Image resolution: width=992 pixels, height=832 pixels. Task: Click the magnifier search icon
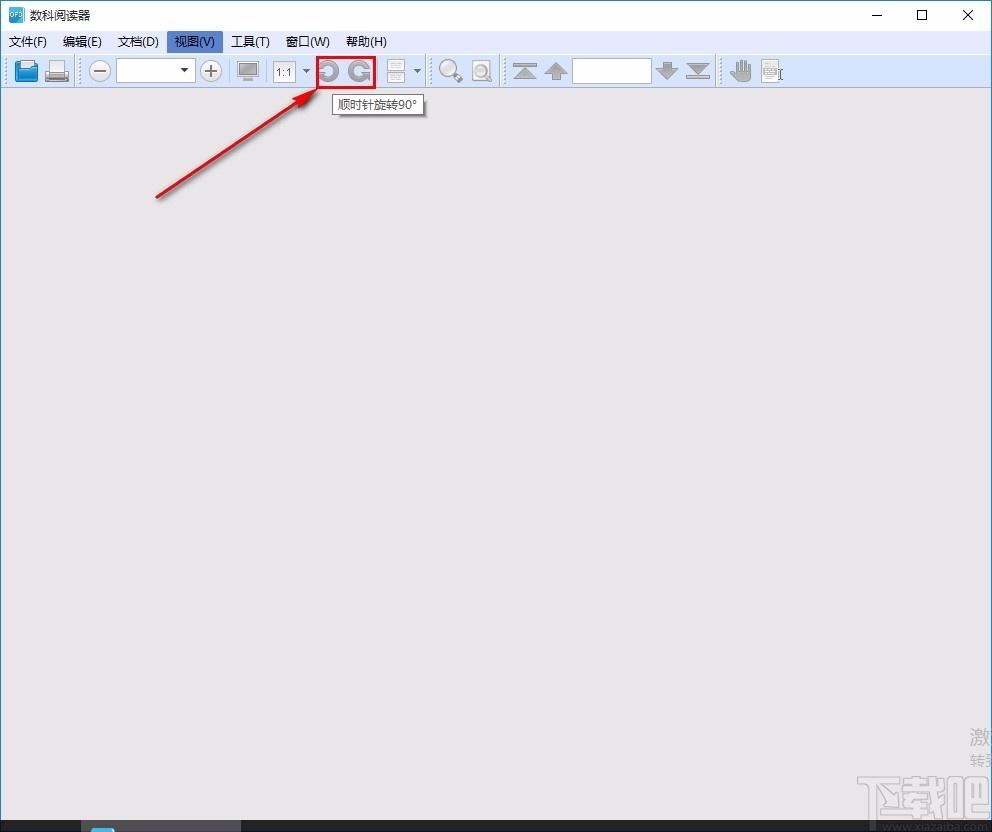(x=450, y=71)
